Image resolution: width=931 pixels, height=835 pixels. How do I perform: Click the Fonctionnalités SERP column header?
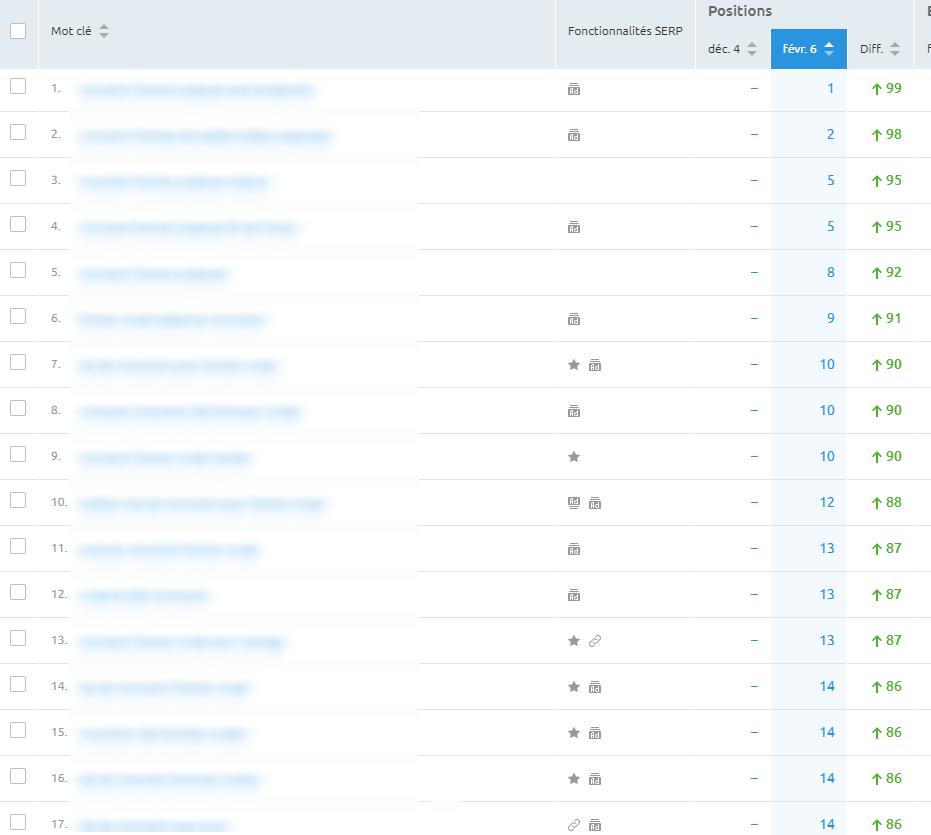pos(625,32)
